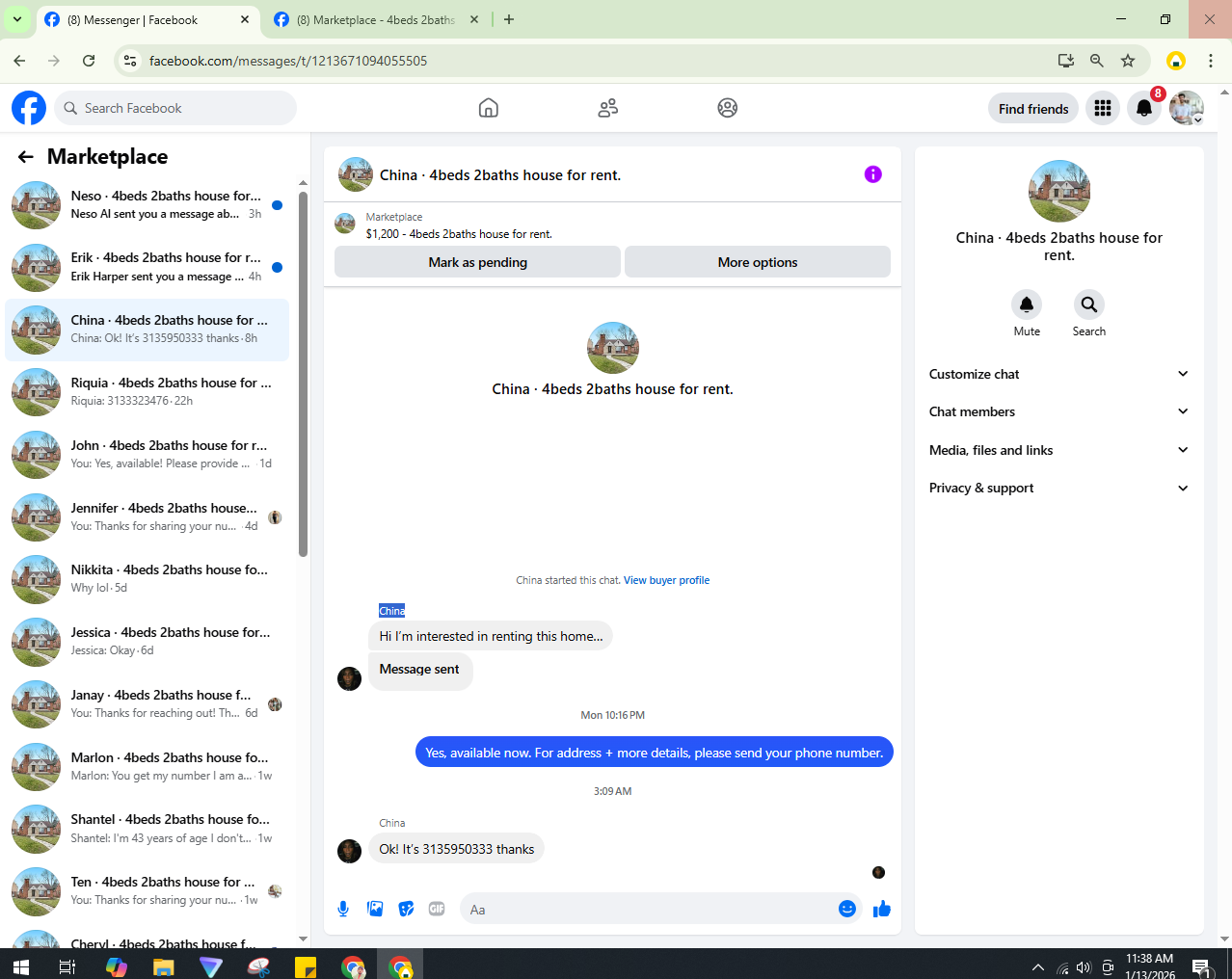Show hidden system tray icons chevron
The image size is (1232, 979).
(x=1038, y=967)
